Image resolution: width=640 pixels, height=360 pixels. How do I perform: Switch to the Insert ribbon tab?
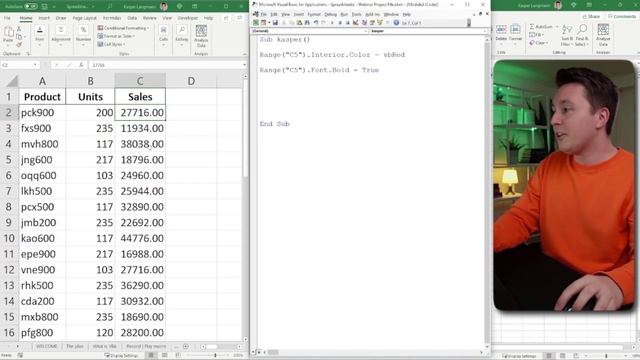pyautogui.click(x=44, y=18)
